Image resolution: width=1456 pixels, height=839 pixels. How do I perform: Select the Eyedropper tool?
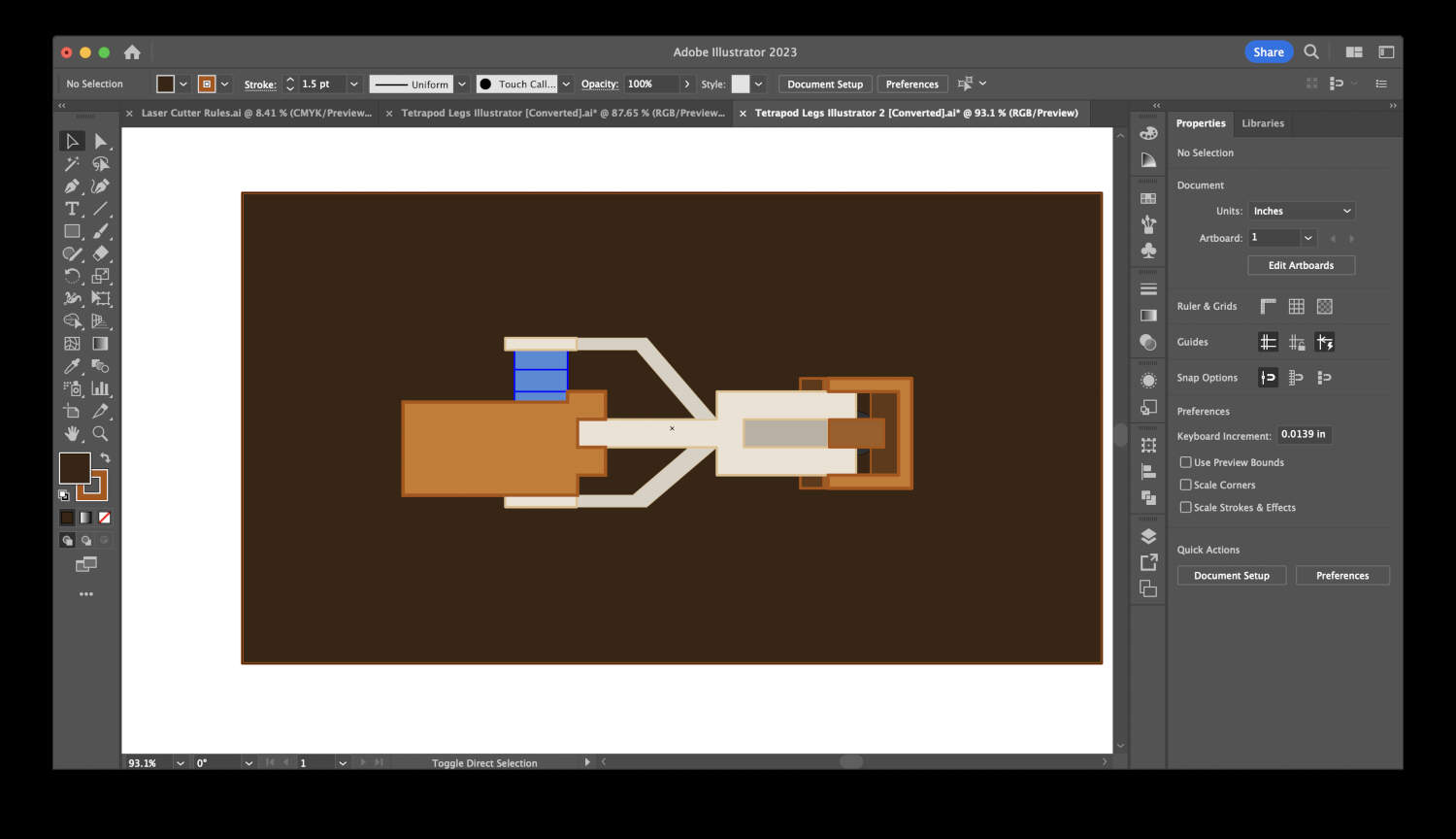coord(72,366)
